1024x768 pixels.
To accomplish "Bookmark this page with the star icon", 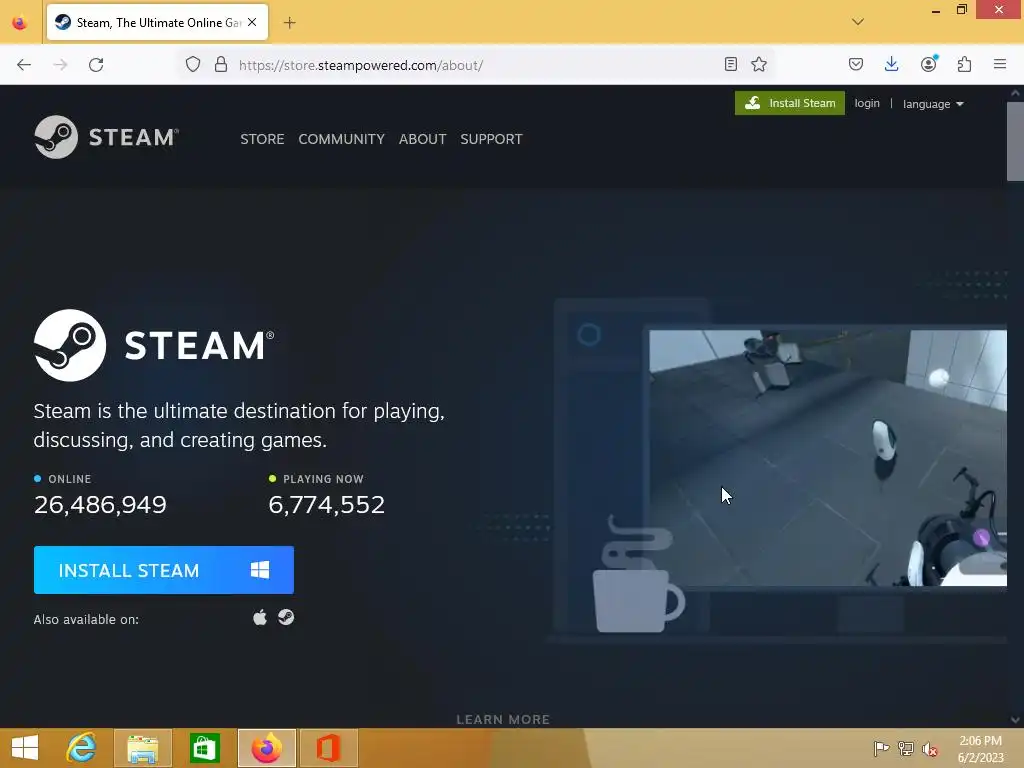I will pos(759,64).
